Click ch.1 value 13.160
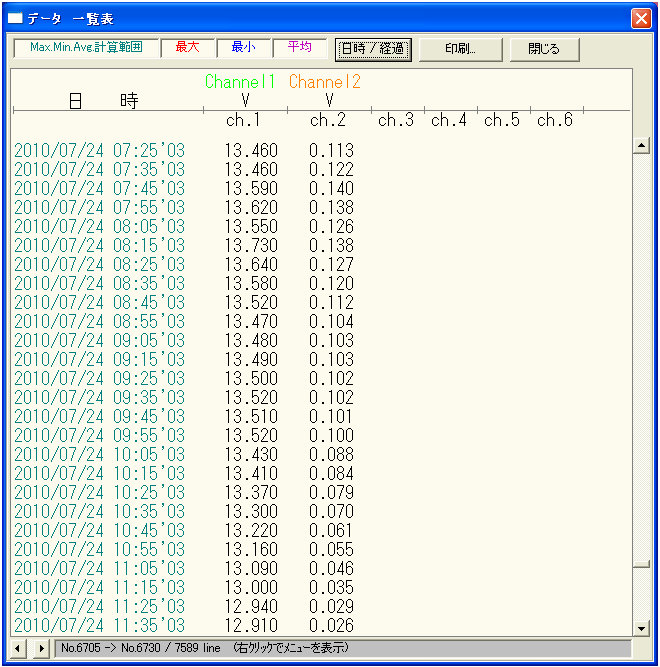Viewport: 660px width, 667px height. coord(251,550)
